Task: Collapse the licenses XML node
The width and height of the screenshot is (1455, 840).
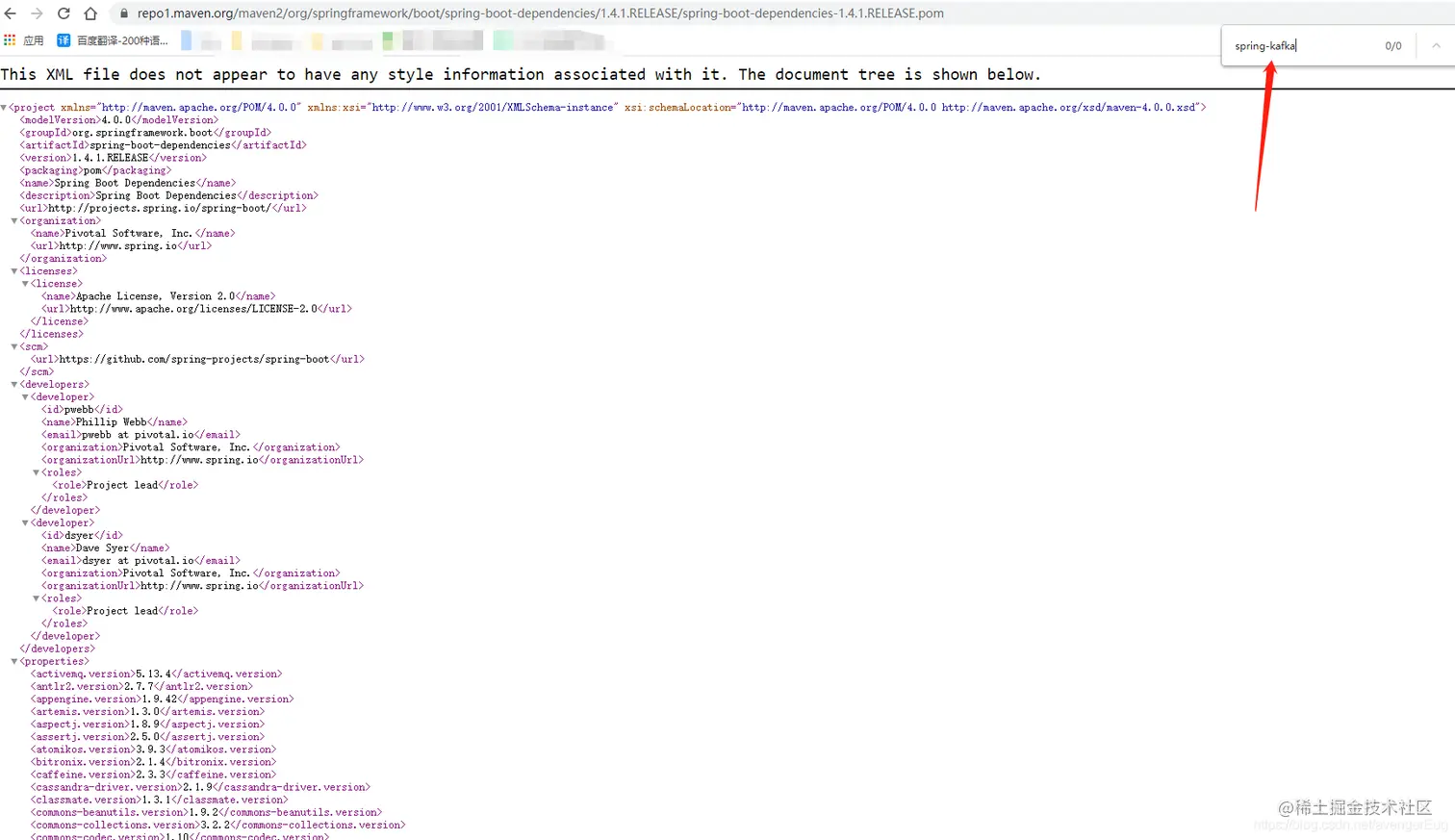Action: pos(14,271)
